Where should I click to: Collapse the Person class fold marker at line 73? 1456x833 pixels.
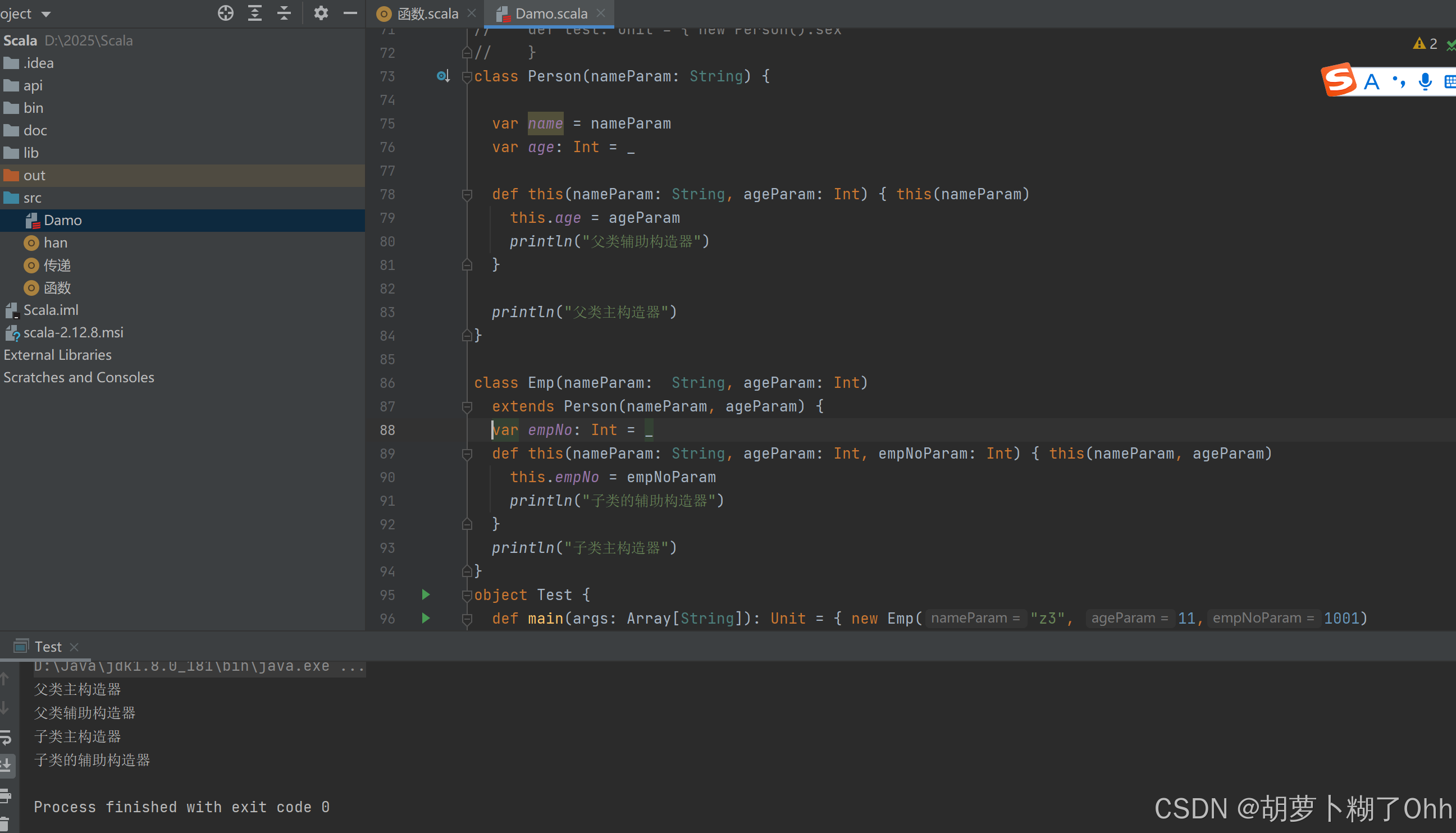(467, 77)
